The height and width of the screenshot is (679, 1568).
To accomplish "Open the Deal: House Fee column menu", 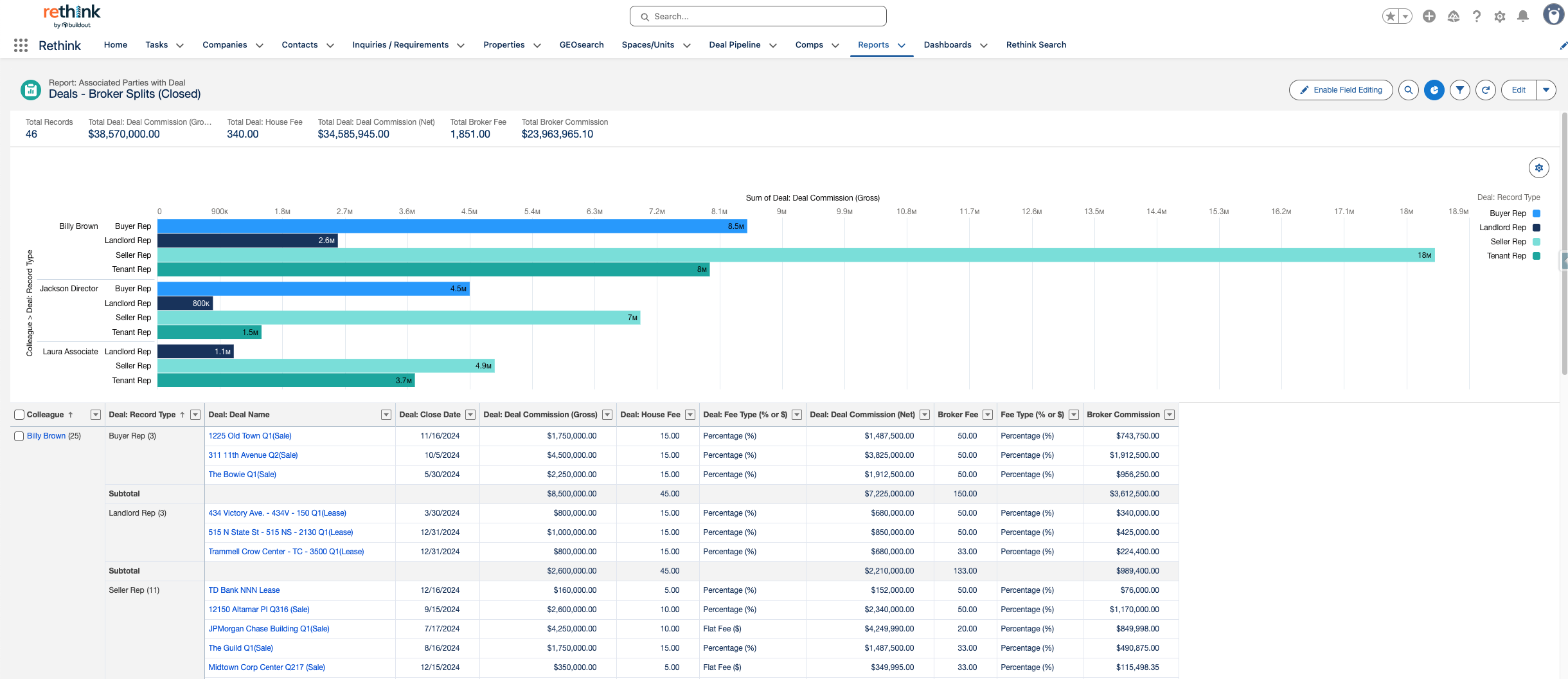I will tap(690, 415).
